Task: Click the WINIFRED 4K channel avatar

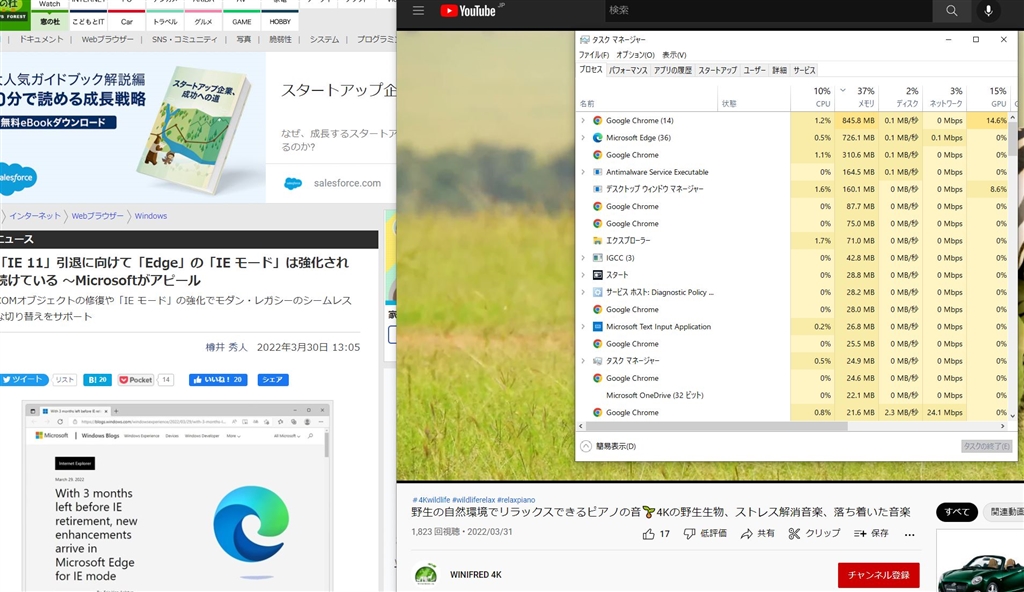Action: (x=426, y=574)
